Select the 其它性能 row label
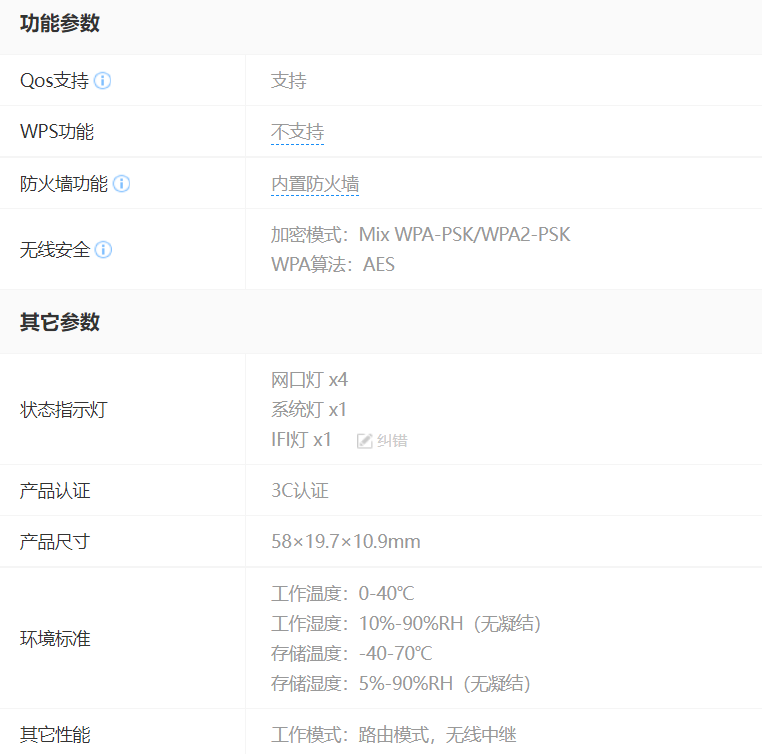Image resolution: width=762 pixels, height=754 pixels. click(55, 735)
